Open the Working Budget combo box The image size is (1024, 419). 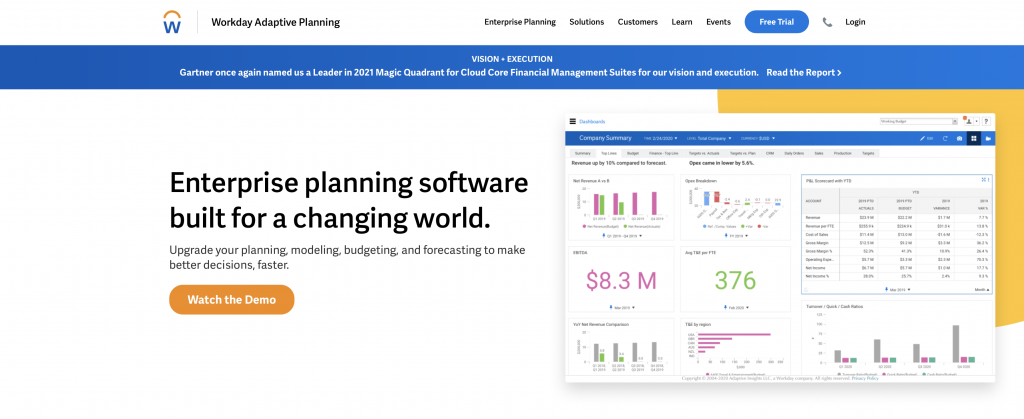pos(919,121)
